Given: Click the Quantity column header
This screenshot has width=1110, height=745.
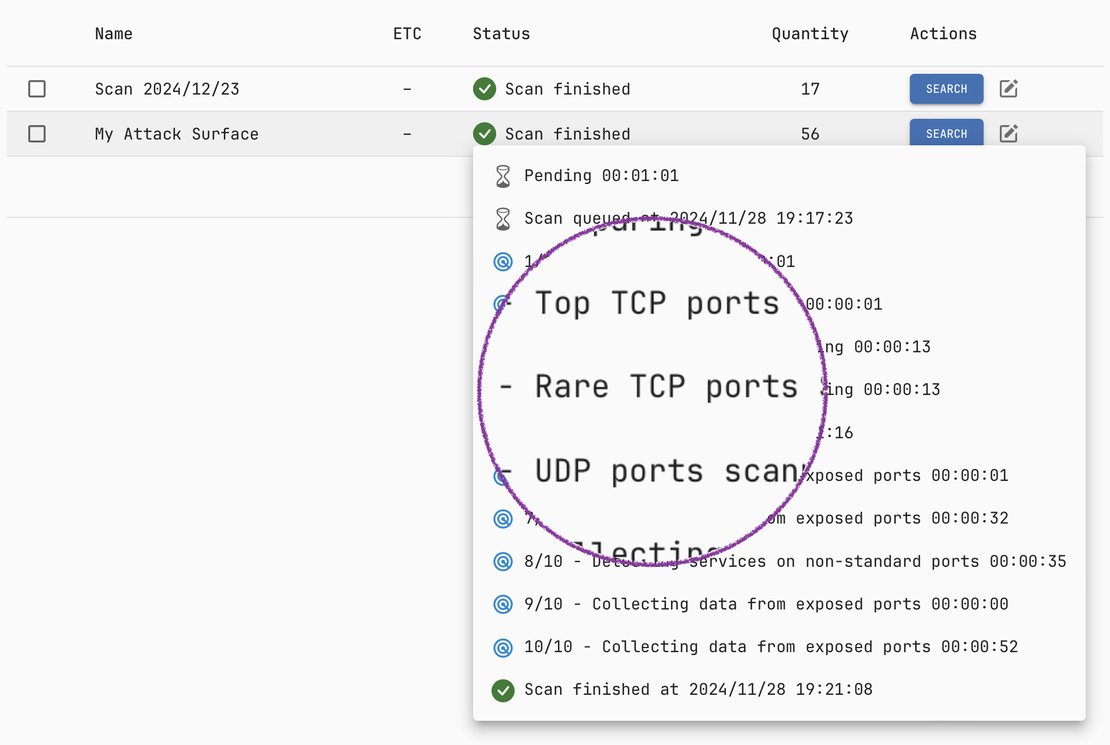Looking at the screenshot, I should (x=810, y=33).
